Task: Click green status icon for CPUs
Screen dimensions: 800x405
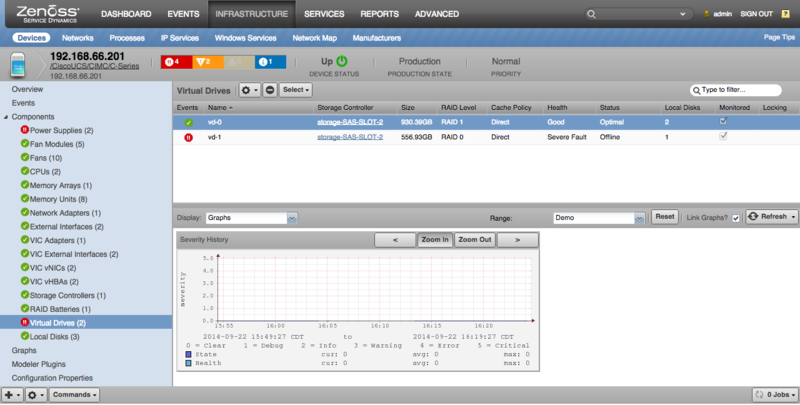Action: pyautogui.click(x=24, y=171)
